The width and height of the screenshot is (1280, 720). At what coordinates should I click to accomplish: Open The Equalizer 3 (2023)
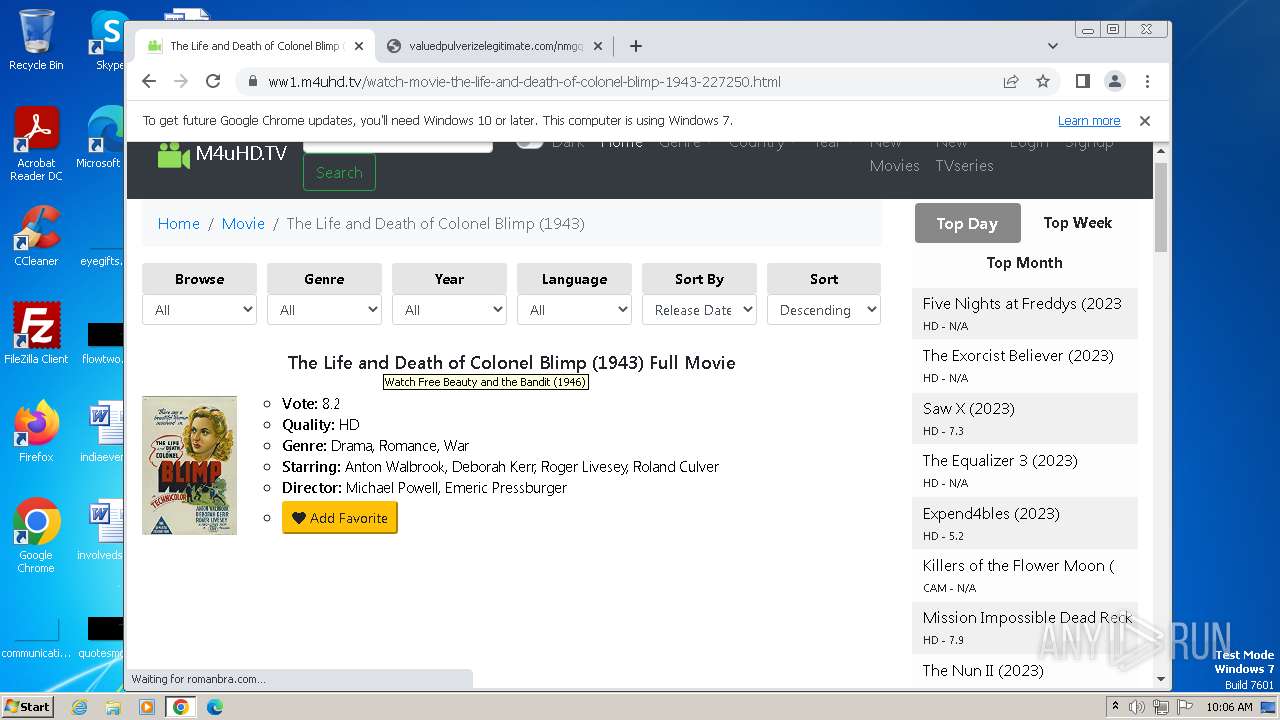coord(1000,460)
